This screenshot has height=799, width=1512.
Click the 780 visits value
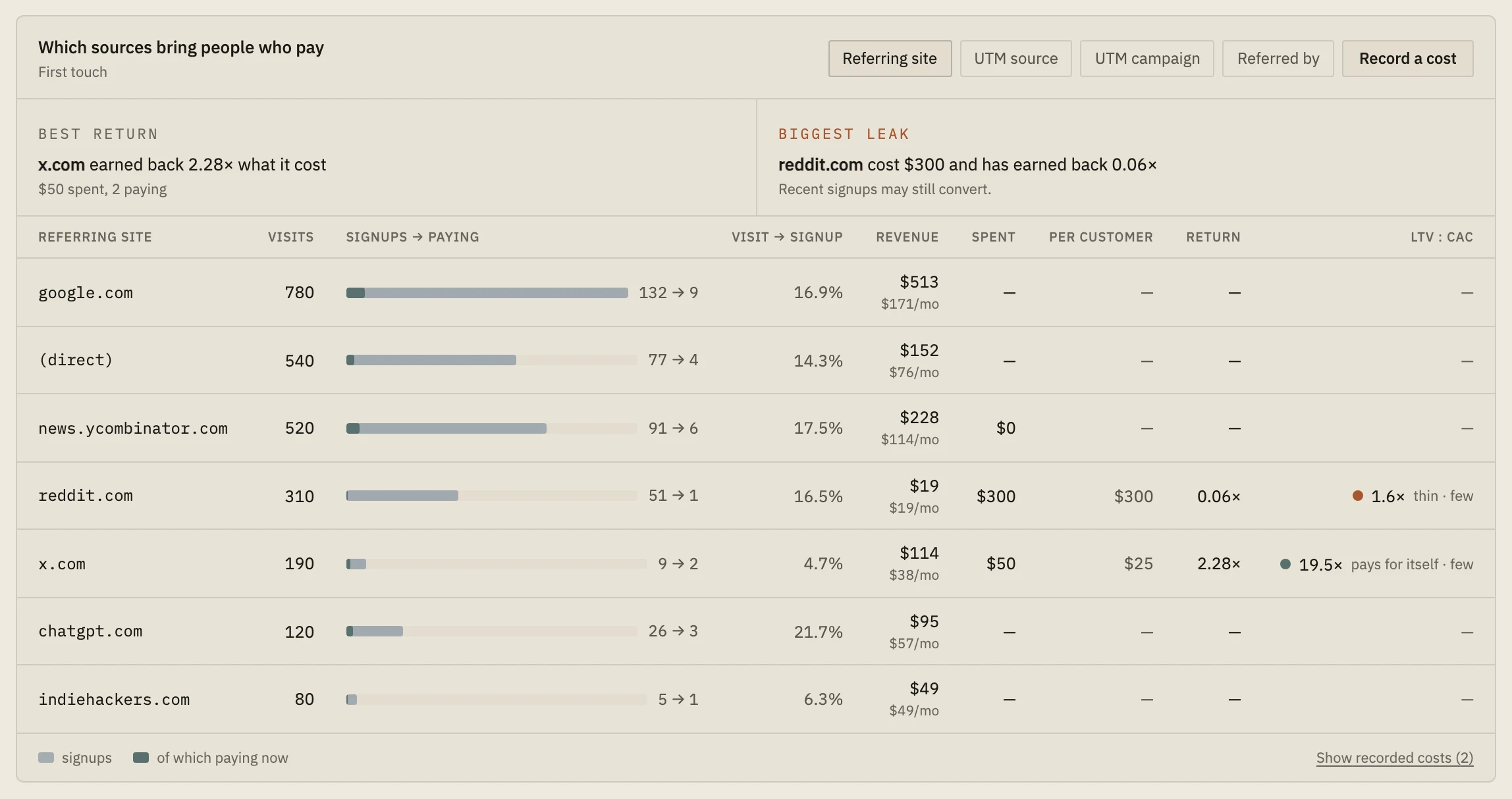pyautogui.click(x=299, y=292)
